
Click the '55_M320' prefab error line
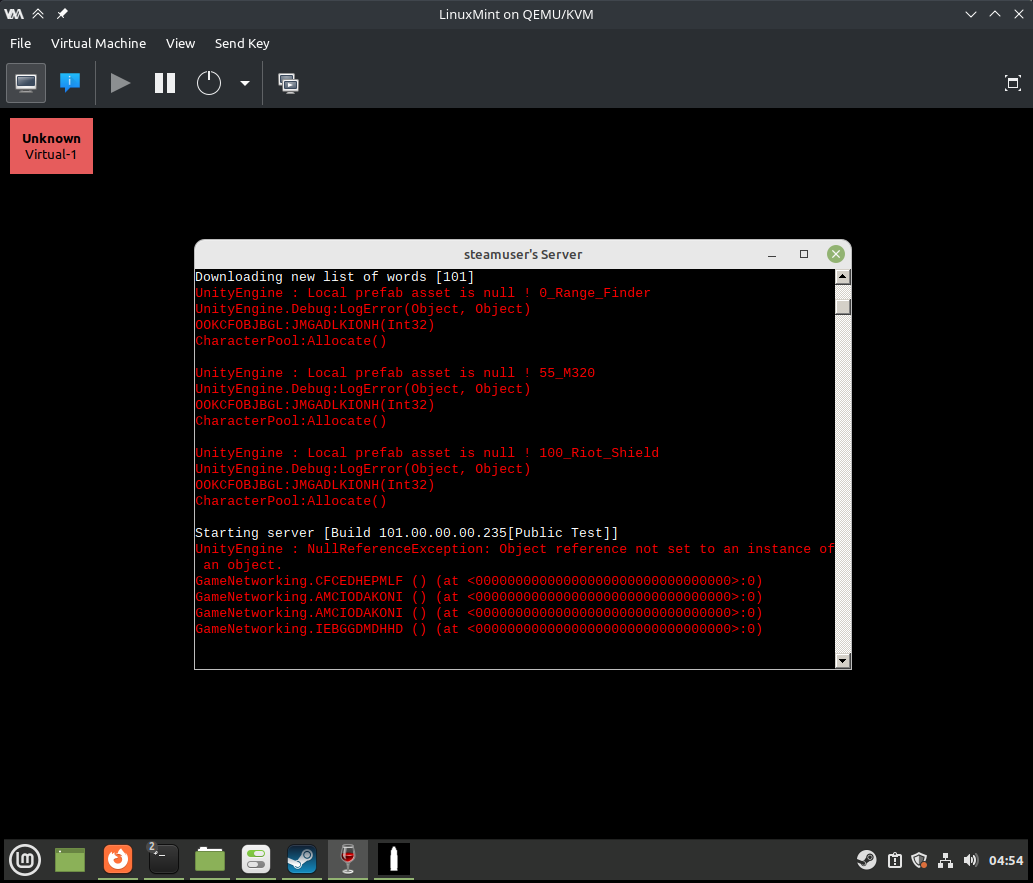(x=395, y=373)
